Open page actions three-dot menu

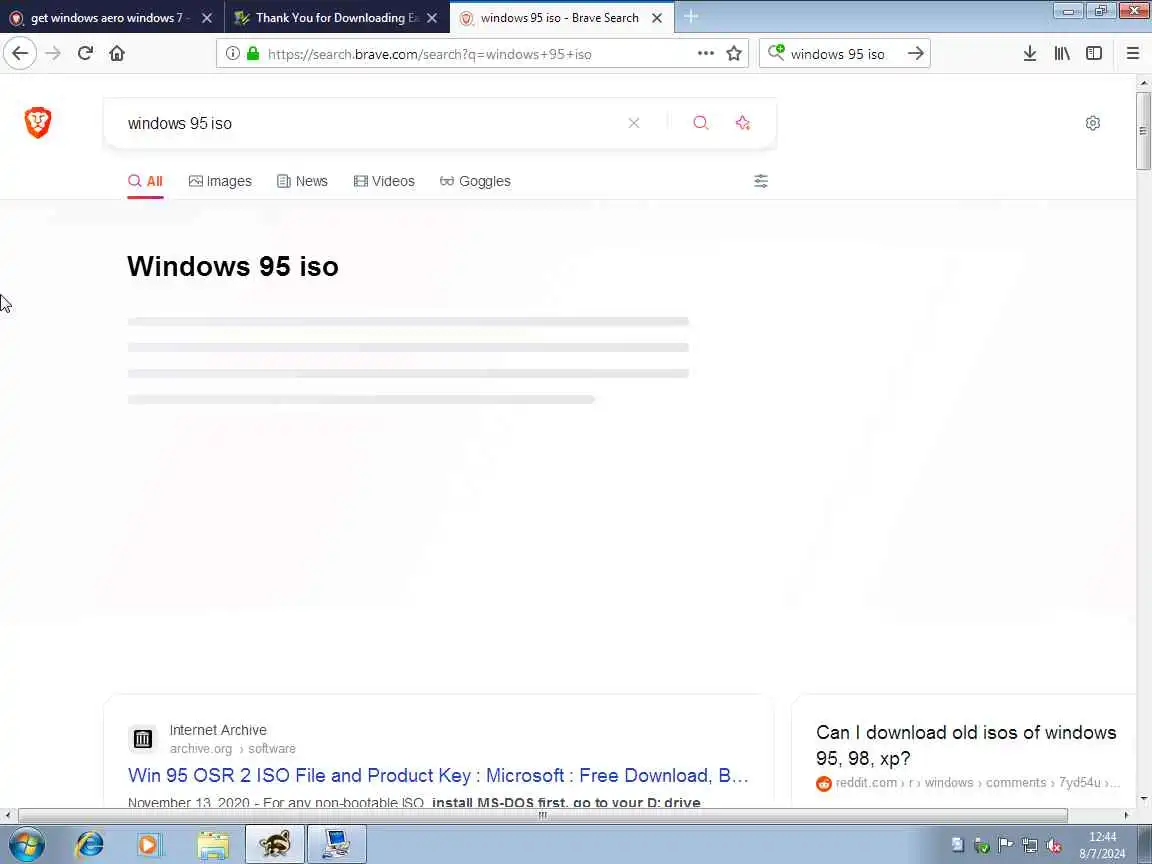click(x=706, y=53)
